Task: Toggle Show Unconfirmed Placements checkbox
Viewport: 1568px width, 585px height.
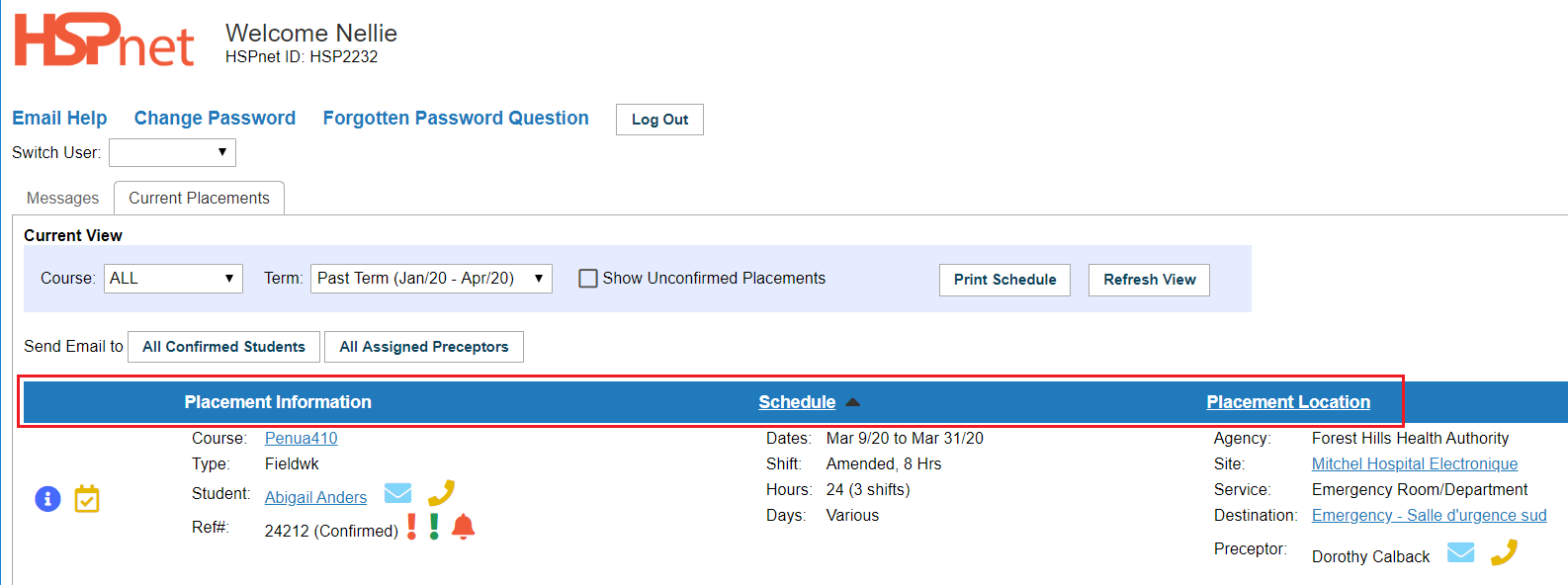Action: pyautogui.click(x=588, y=279)
